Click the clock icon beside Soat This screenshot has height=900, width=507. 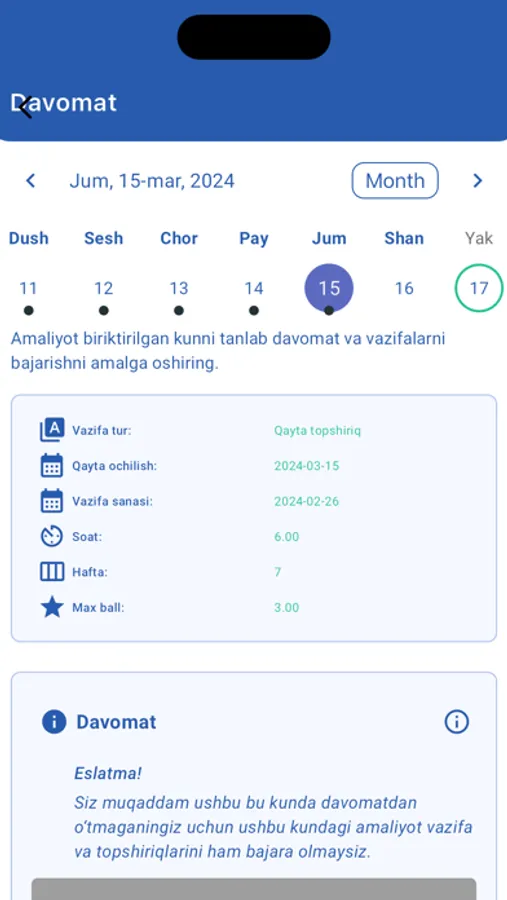[x=52, y=537]
